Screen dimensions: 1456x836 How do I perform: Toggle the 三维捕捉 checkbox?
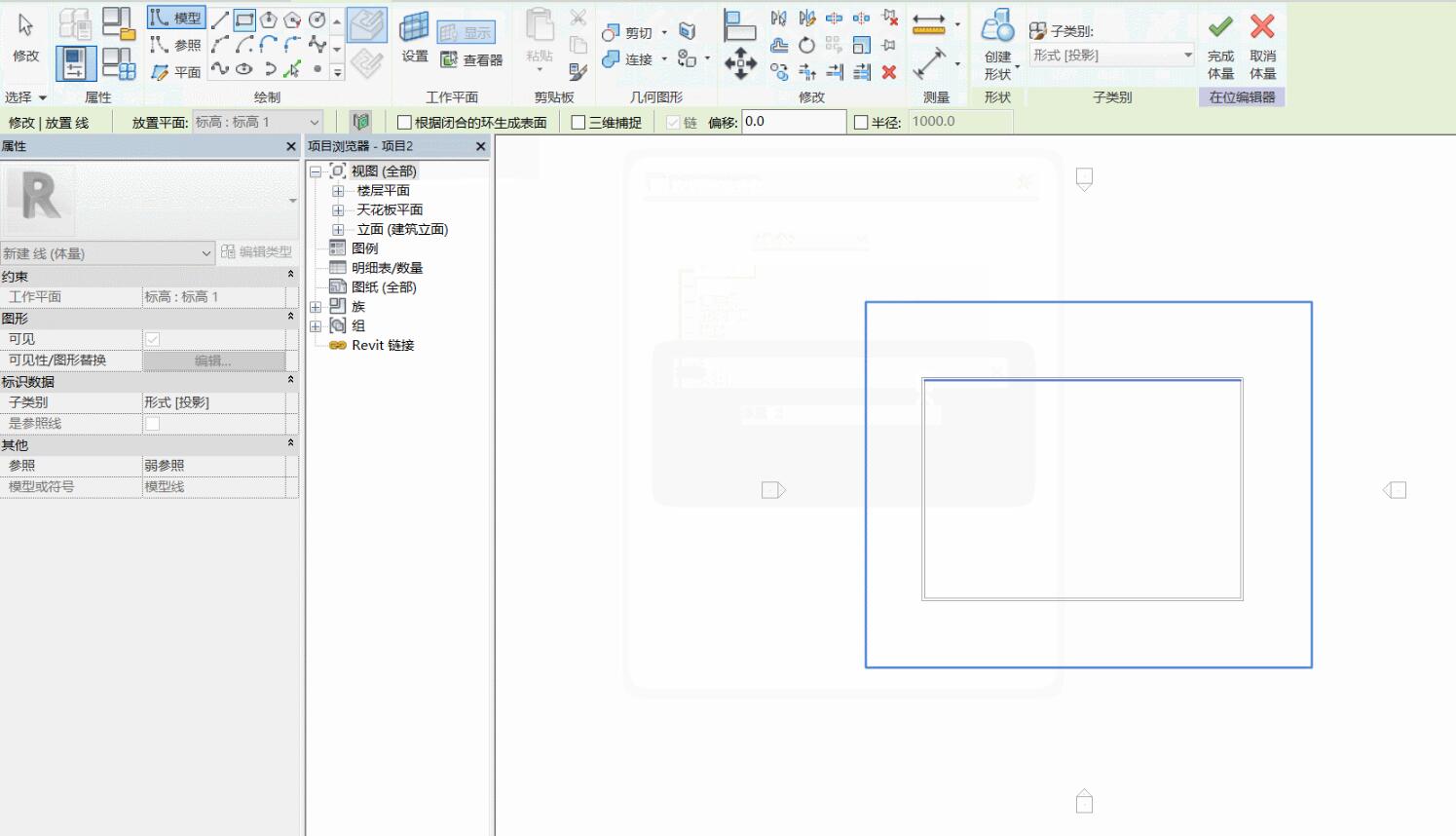tap(579, 123)
